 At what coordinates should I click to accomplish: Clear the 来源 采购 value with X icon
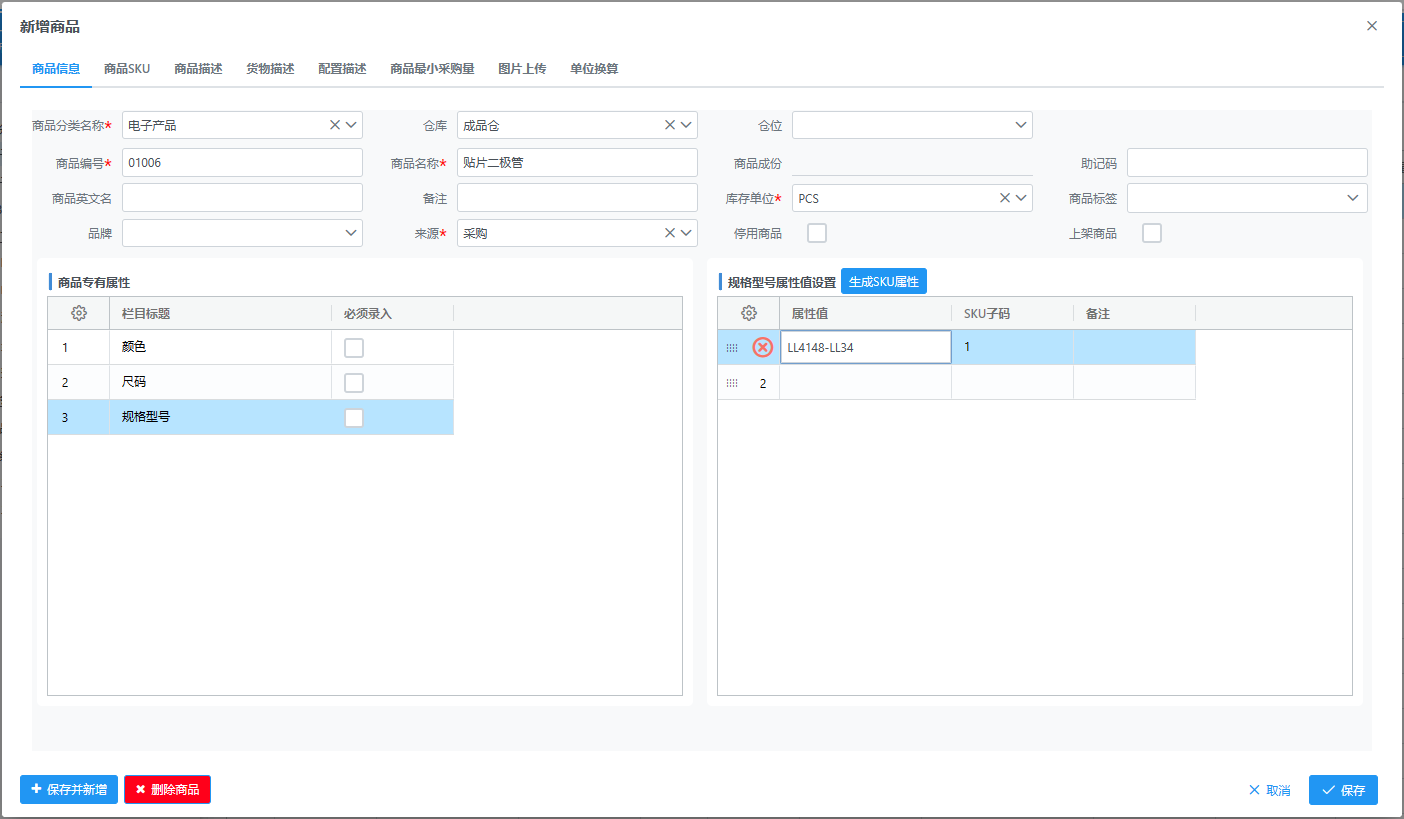pos(670,233)
